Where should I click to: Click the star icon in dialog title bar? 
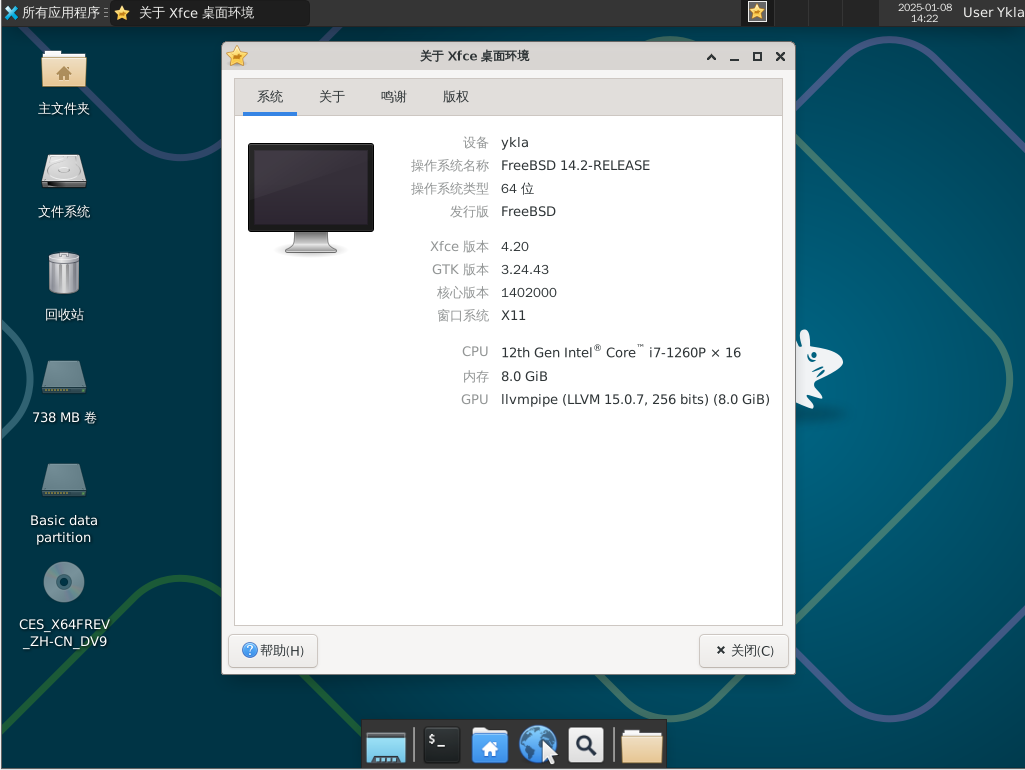pos(237,56)
